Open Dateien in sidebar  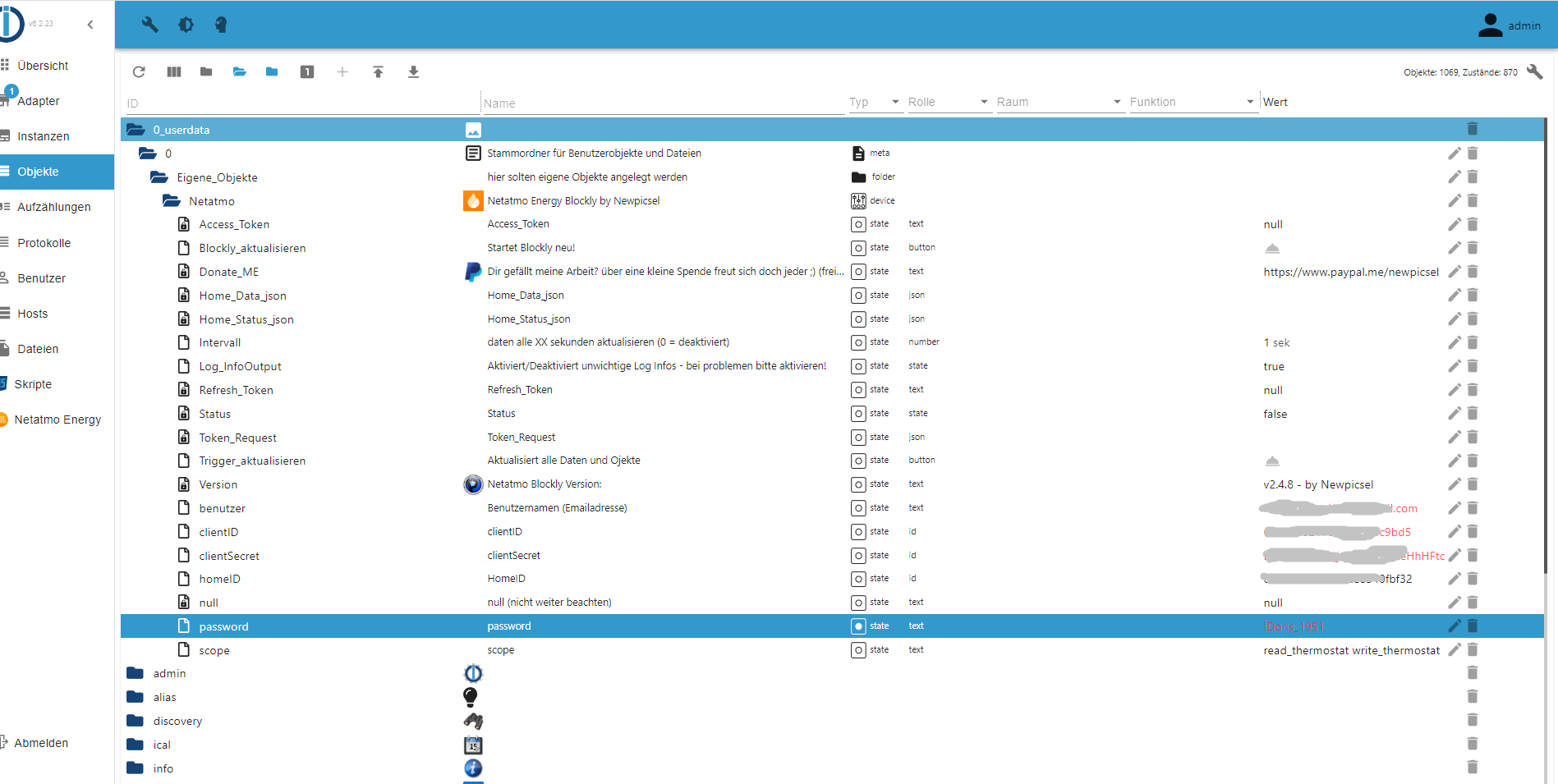point(57,349)
